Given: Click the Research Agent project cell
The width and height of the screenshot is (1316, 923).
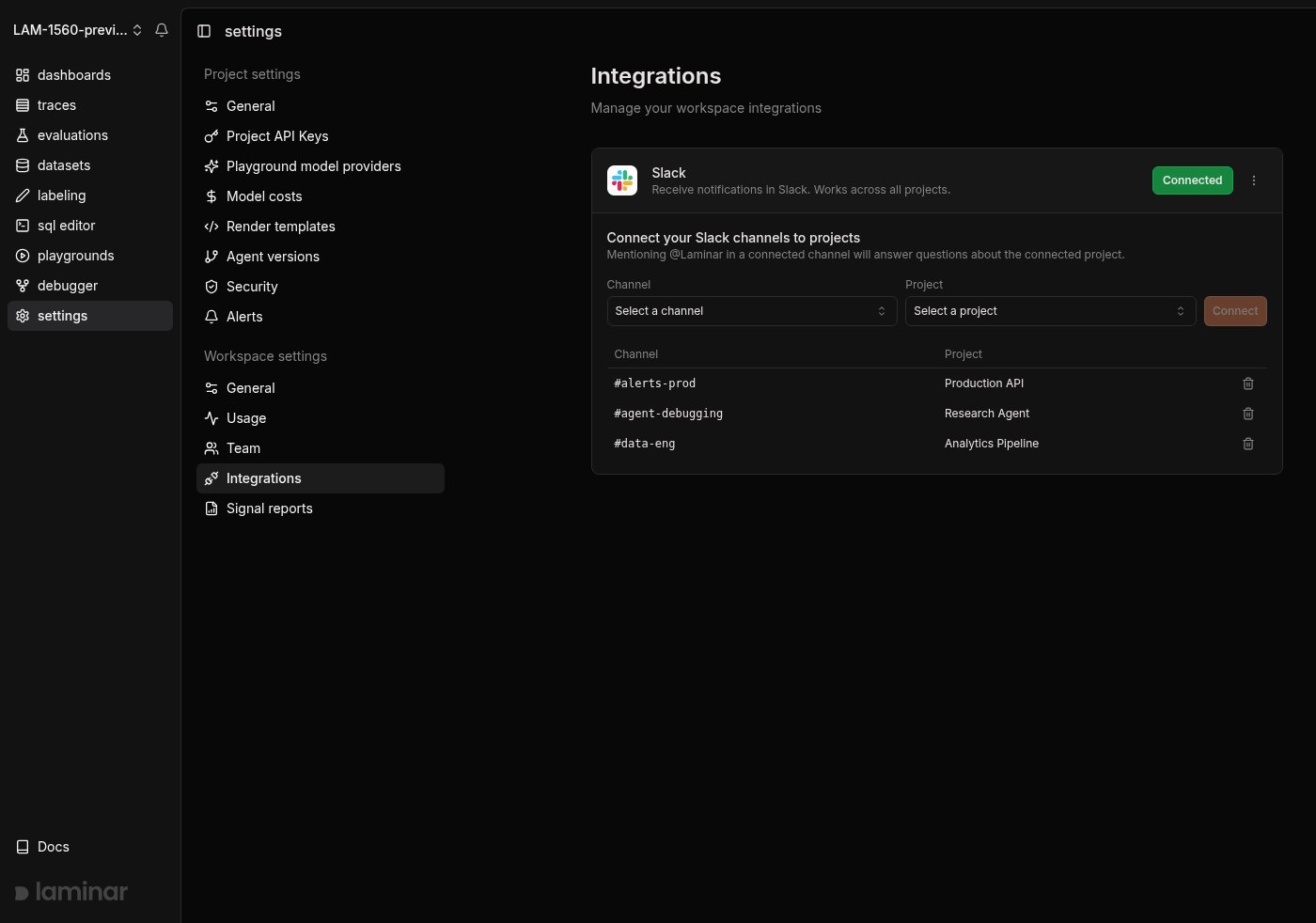Looking at the screenshot, I should pyautogui.click(x=987, y=414).
